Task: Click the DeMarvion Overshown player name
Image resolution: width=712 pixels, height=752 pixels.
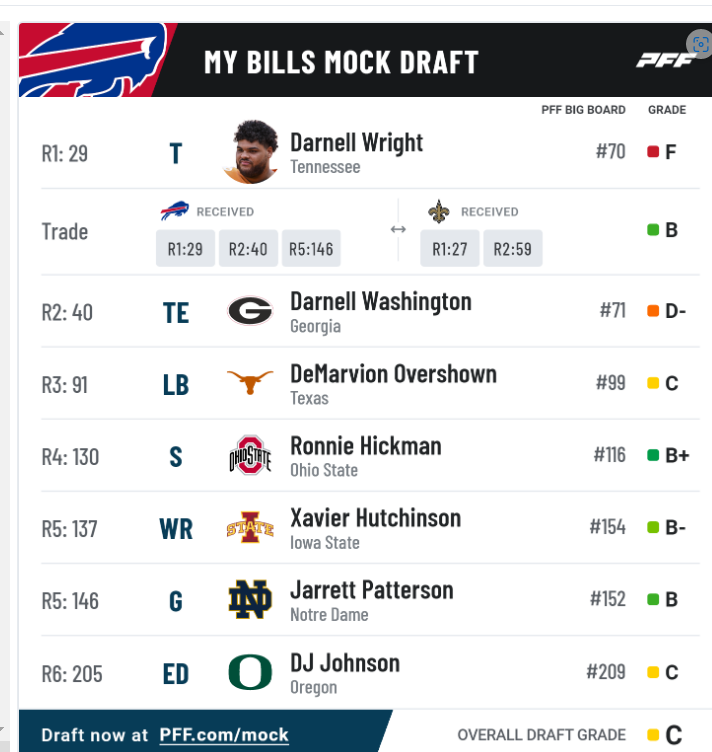Action: [394, 374]
